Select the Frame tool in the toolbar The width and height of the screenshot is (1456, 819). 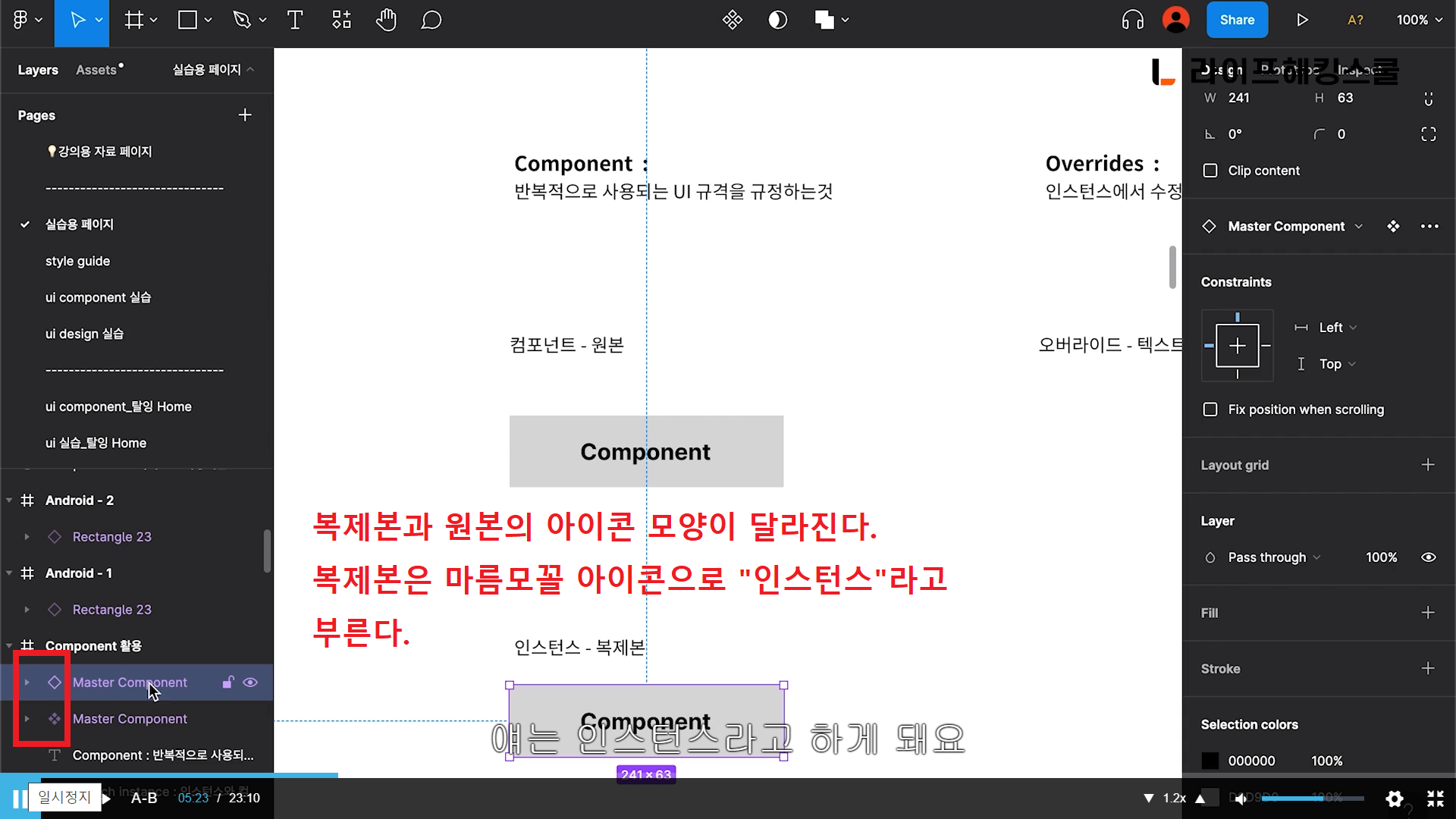click(x=134, y=20)
